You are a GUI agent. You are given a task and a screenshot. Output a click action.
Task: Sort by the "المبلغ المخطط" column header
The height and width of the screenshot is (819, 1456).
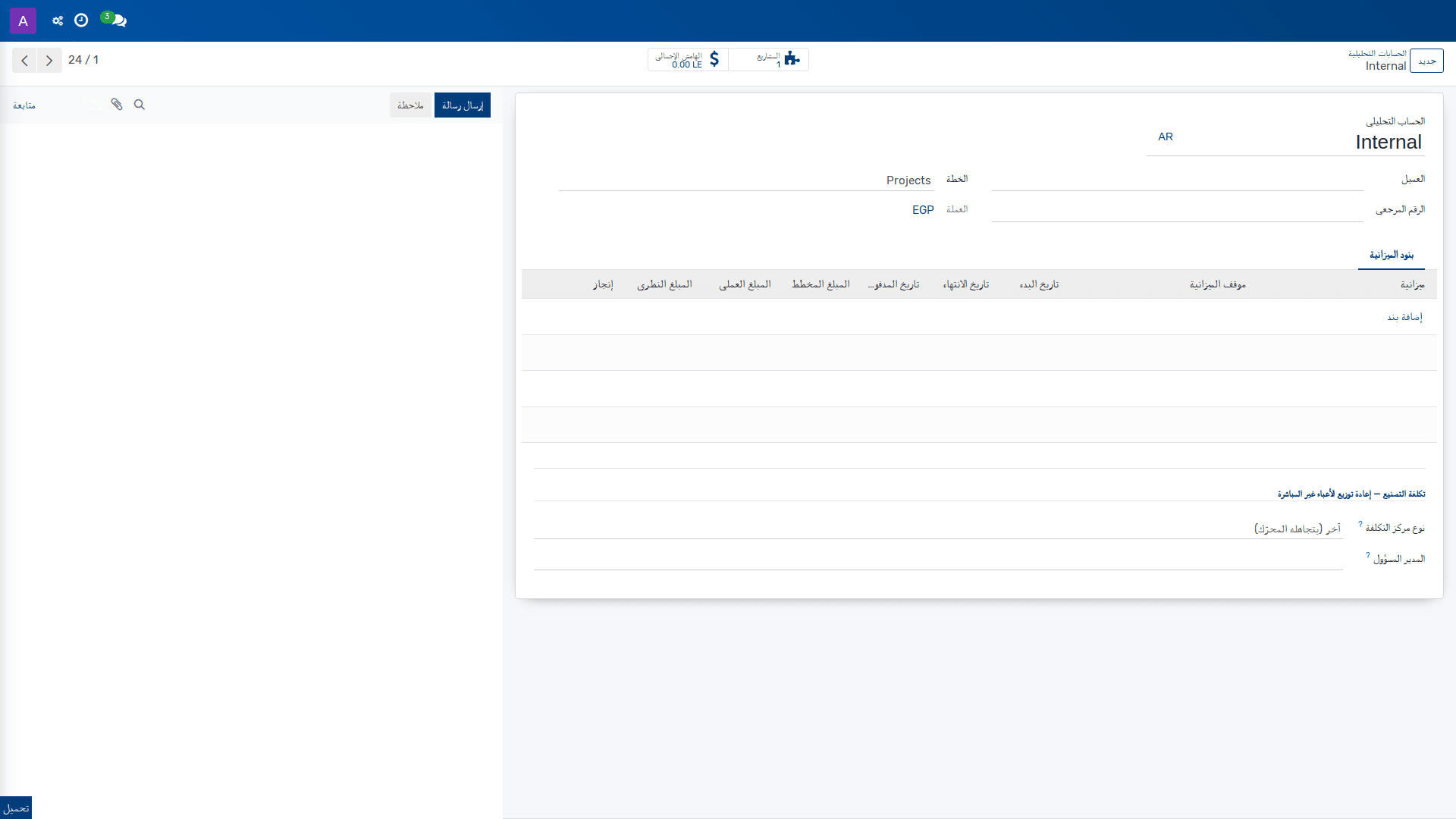pos(821,284)
